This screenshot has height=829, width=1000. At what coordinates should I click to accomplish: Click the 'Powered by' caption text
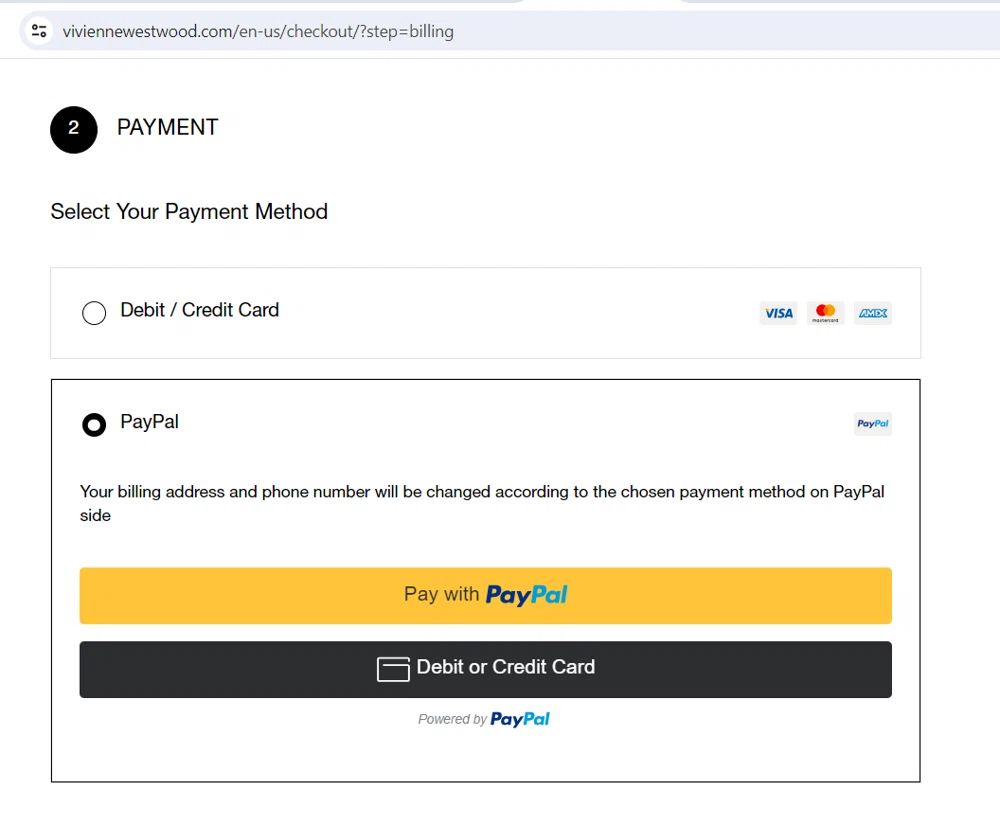[x=452, y=719]
